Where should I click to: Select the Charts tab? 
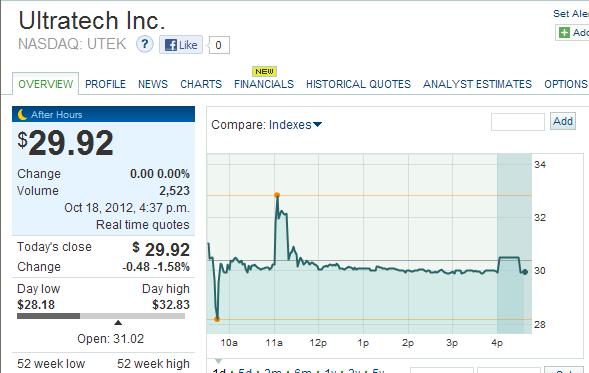coord(201,84)
